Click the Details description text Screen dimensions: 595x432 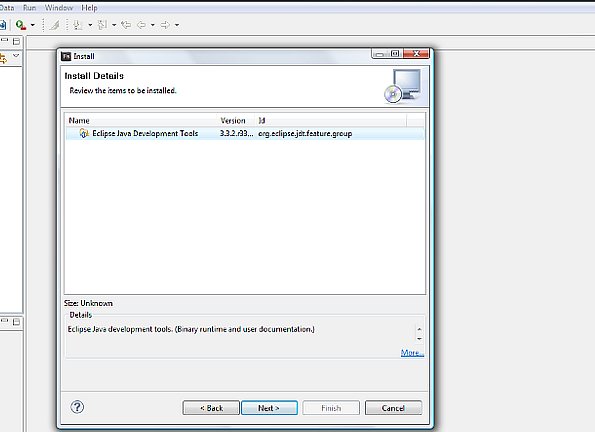[191, 329]
